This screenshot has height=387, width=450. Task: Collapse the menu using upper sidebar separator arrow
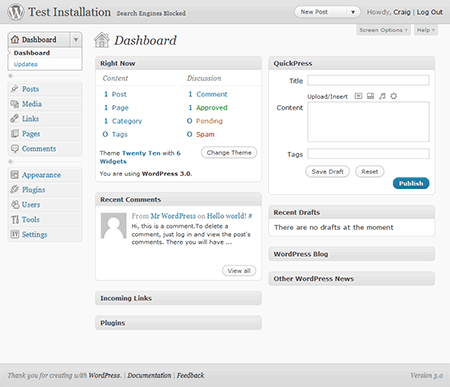point(10,76)
